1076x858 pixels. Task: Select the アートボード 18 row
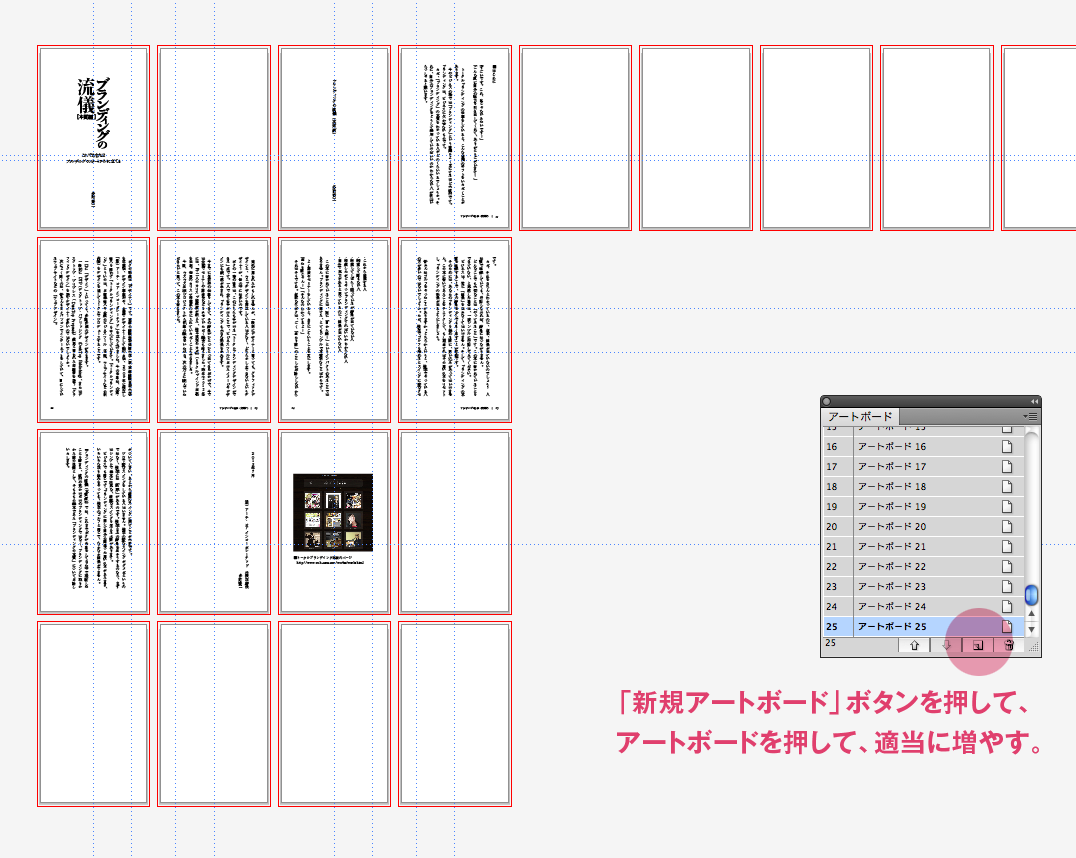(924, 487)
